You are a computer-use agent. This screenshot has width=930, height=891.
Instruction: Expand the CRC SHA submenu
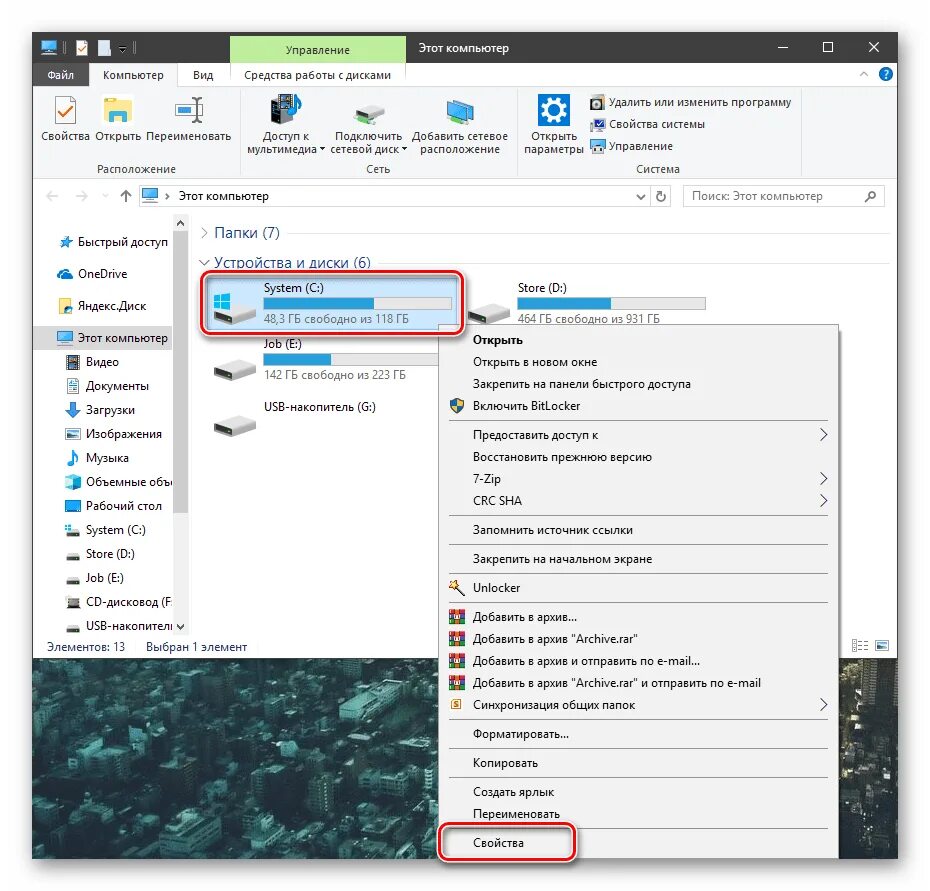click(x=638, y=501)
